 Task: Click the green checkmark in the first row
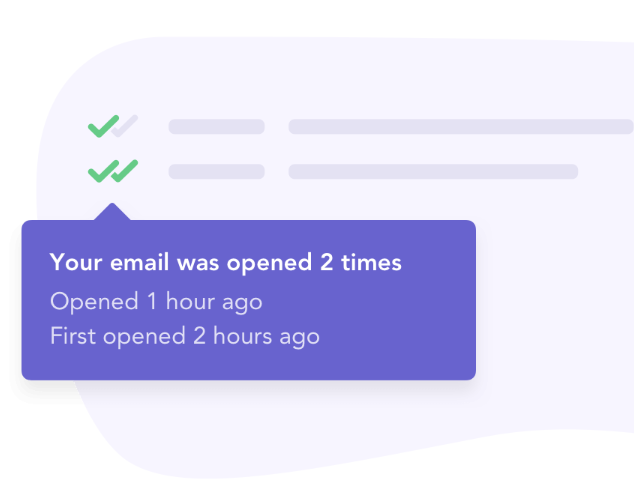[103, 126]
